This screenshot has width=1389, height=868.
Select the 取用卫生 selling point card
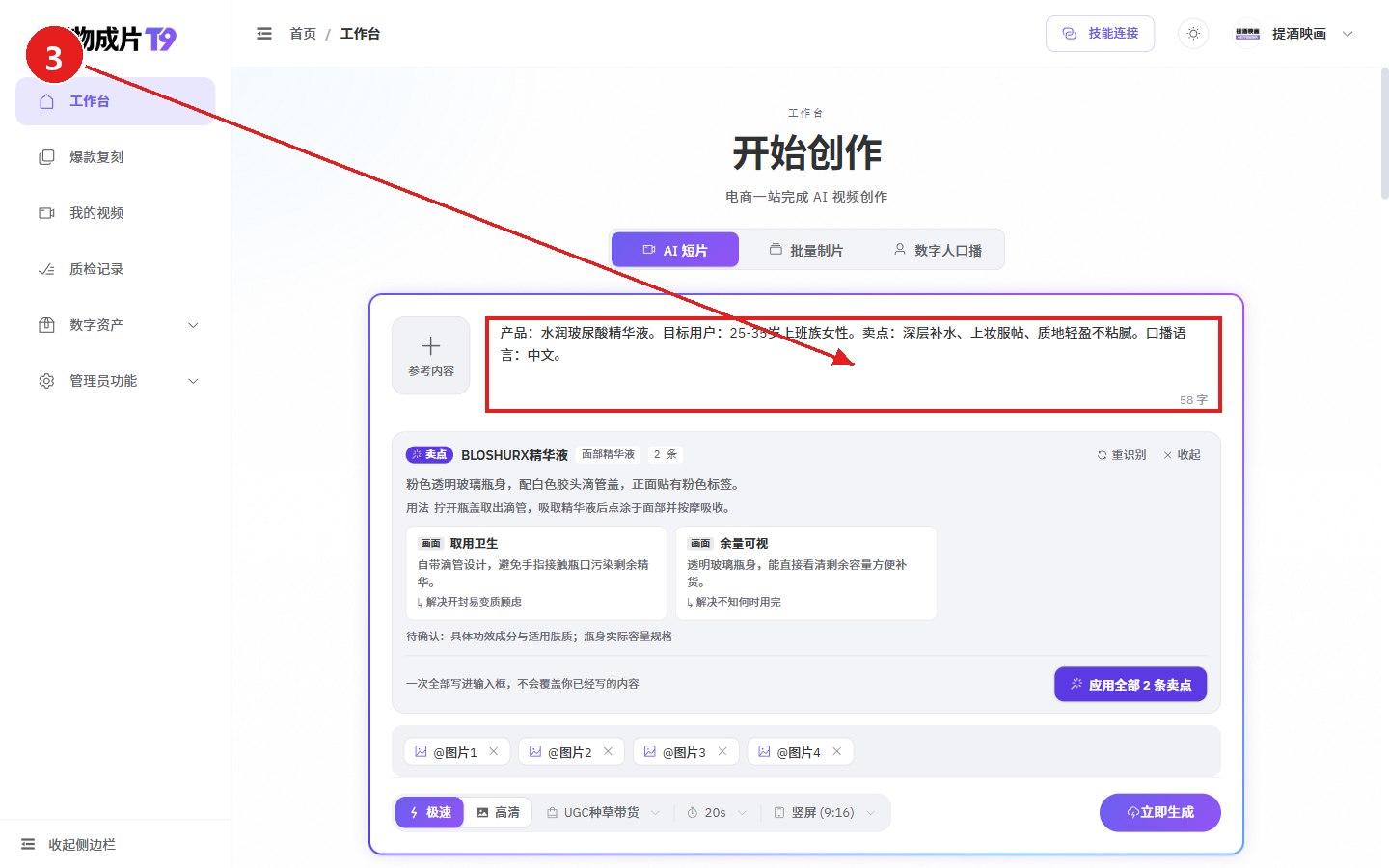pyautogui.click(x=536, y=573)
